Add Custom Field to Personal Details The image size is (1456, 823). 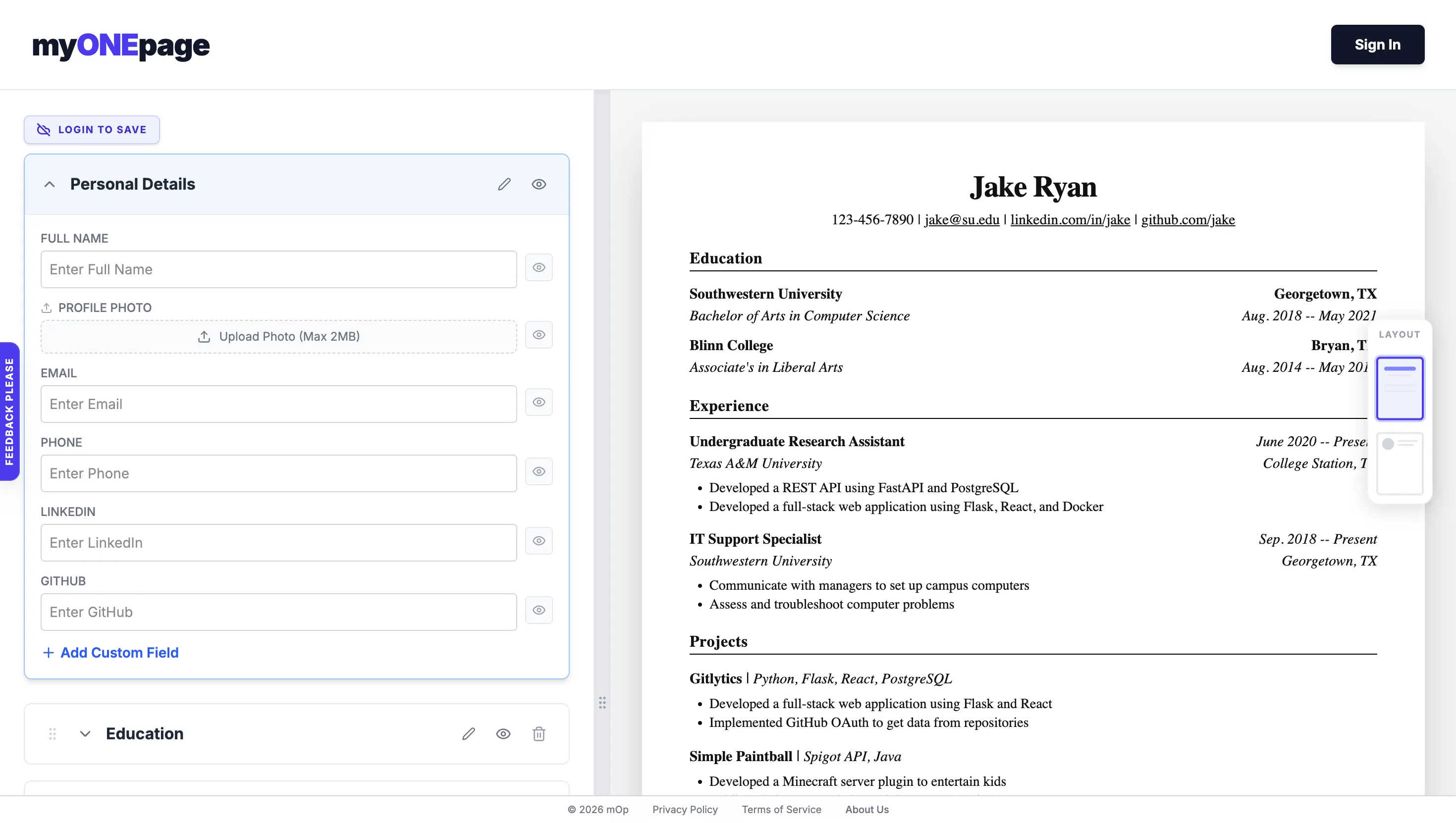[x=111, y=652]
